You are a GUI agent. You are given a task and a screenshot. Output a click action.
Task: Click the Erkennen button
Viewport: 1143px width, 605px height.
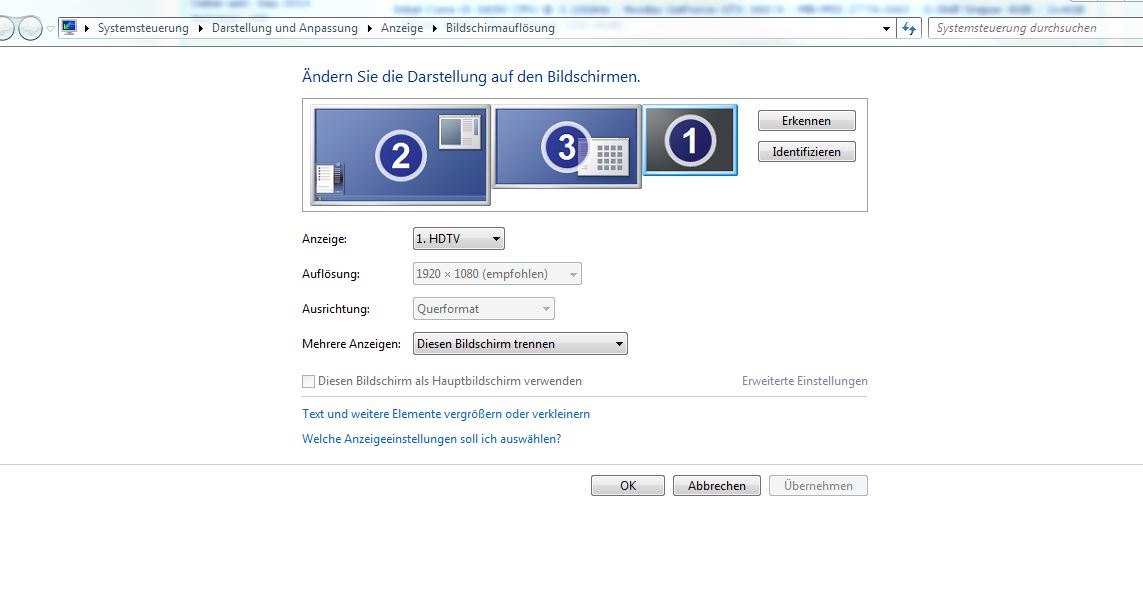tap(806, 121)
